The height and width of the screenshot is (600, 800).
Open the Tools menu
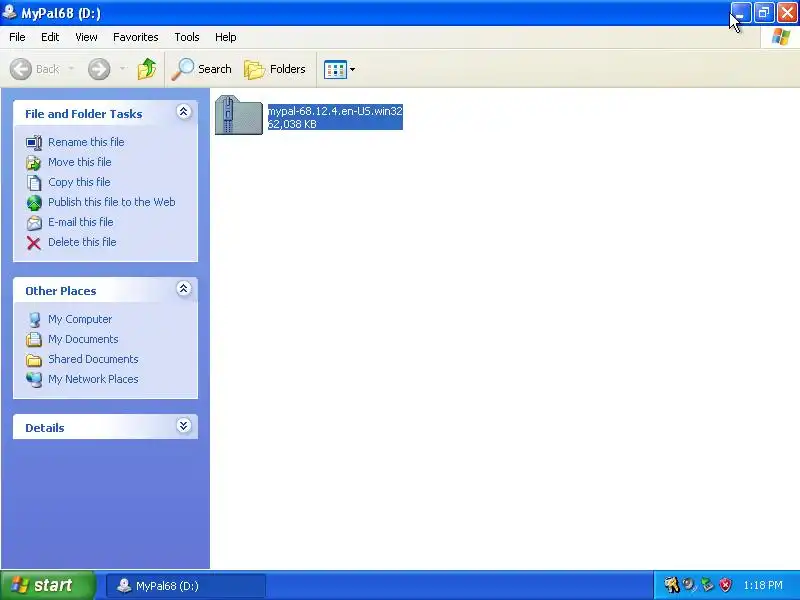click(187, 37)
